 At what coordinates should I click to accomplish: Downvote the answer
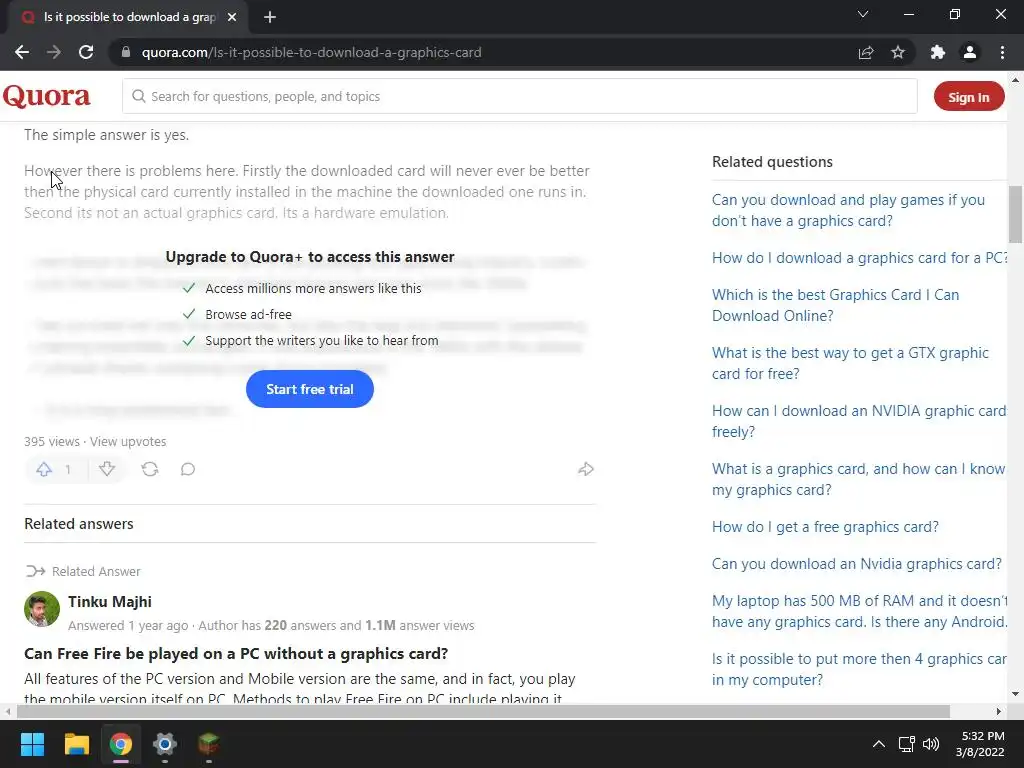click(x=107, y=469)
